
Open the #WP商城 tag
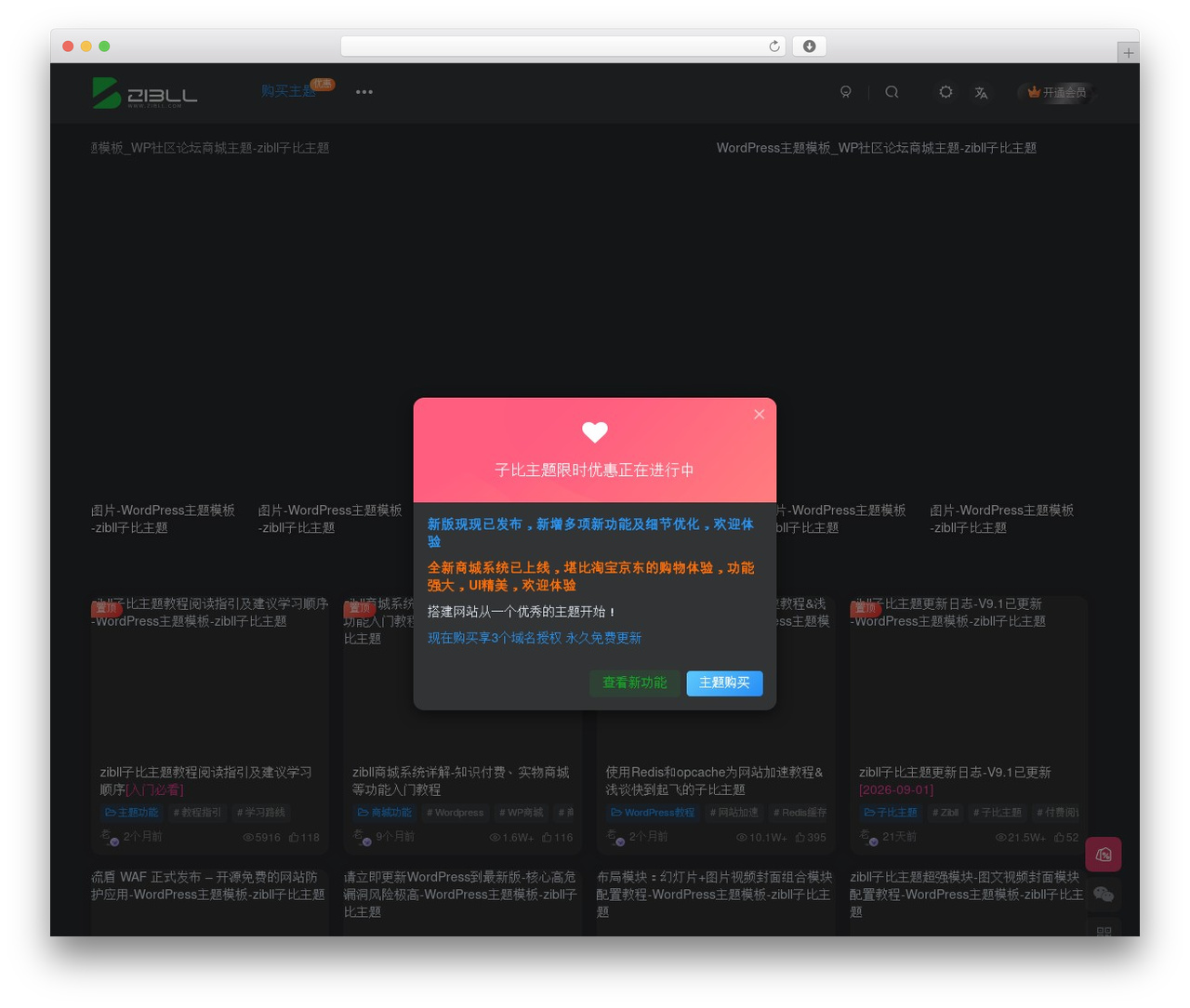(522, 813)
